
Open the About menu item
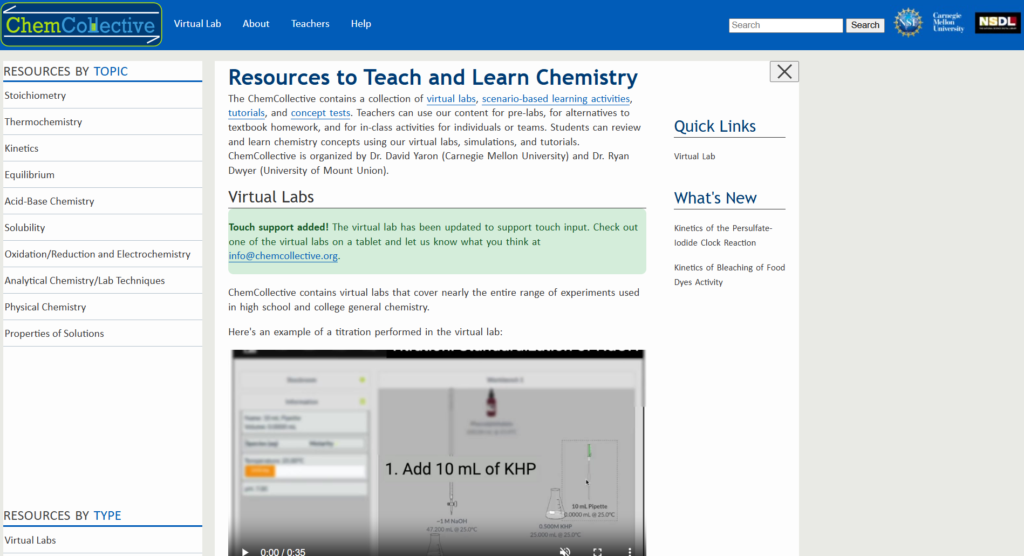point(255,24)
